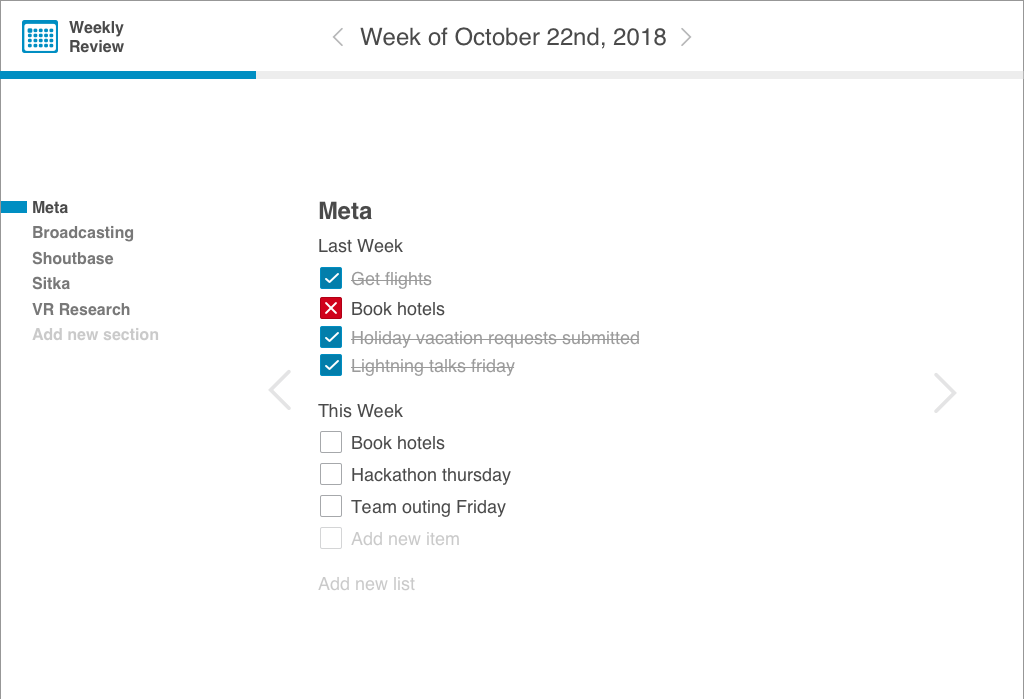Select the Broadcasting section

pos(83,232)
